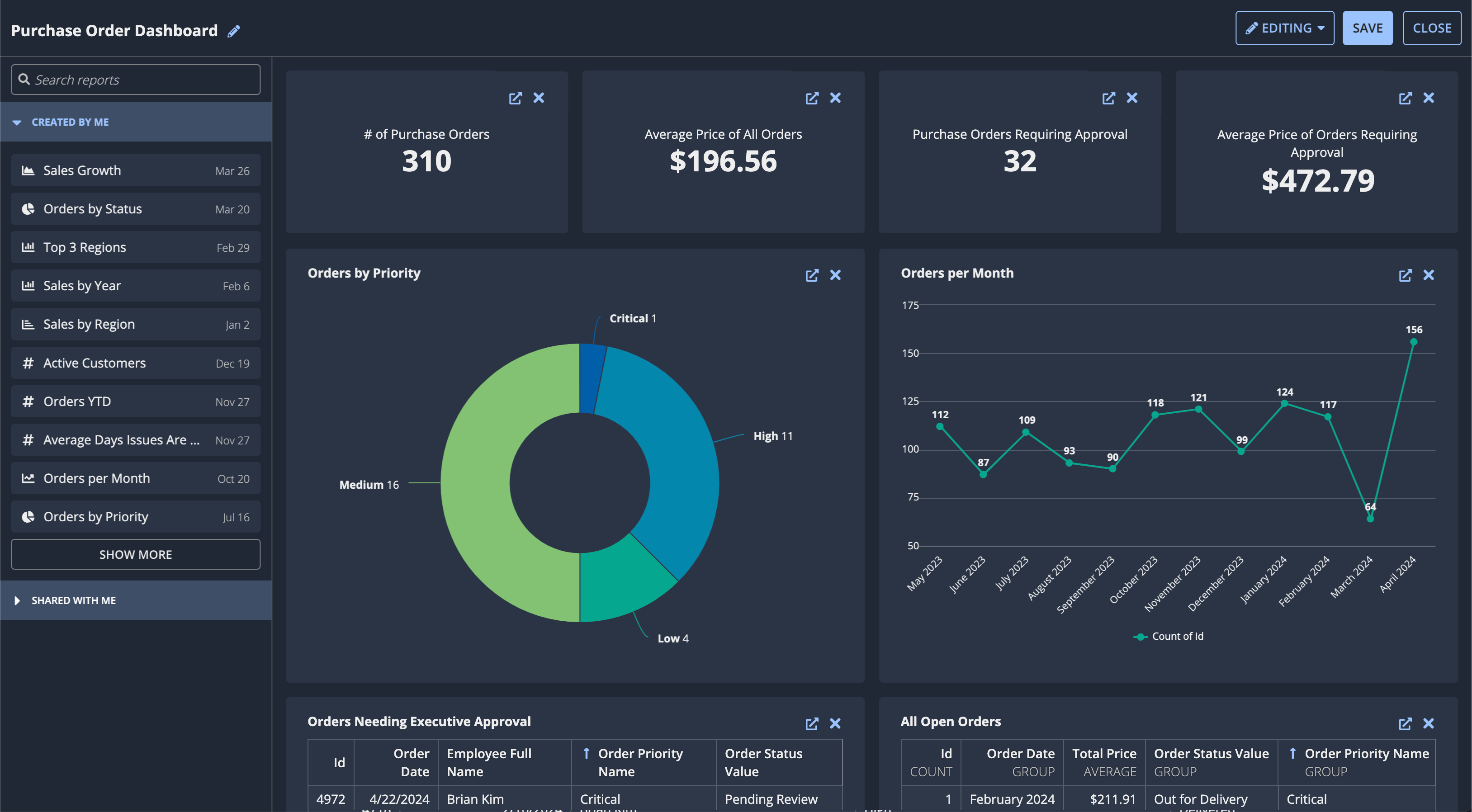Open the All Open Orders report externally
The width and height of the screenshot is (1472, 812).
click(1405, 723)
